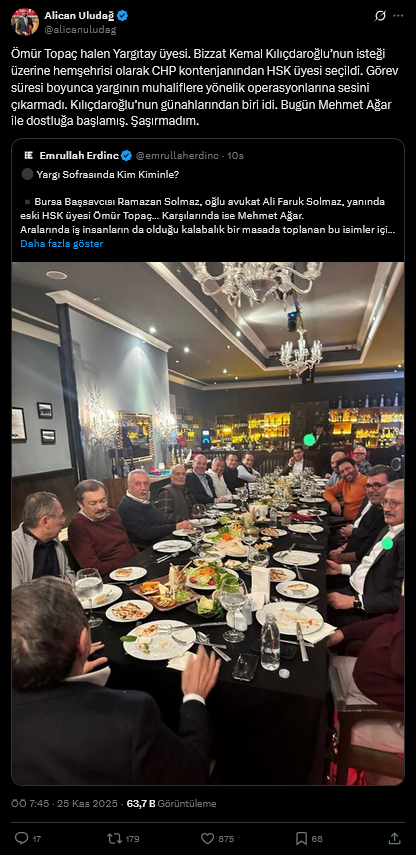Screen dimensions: 416x856
Task: Open the reply comment icon
Action: (21, 838)
